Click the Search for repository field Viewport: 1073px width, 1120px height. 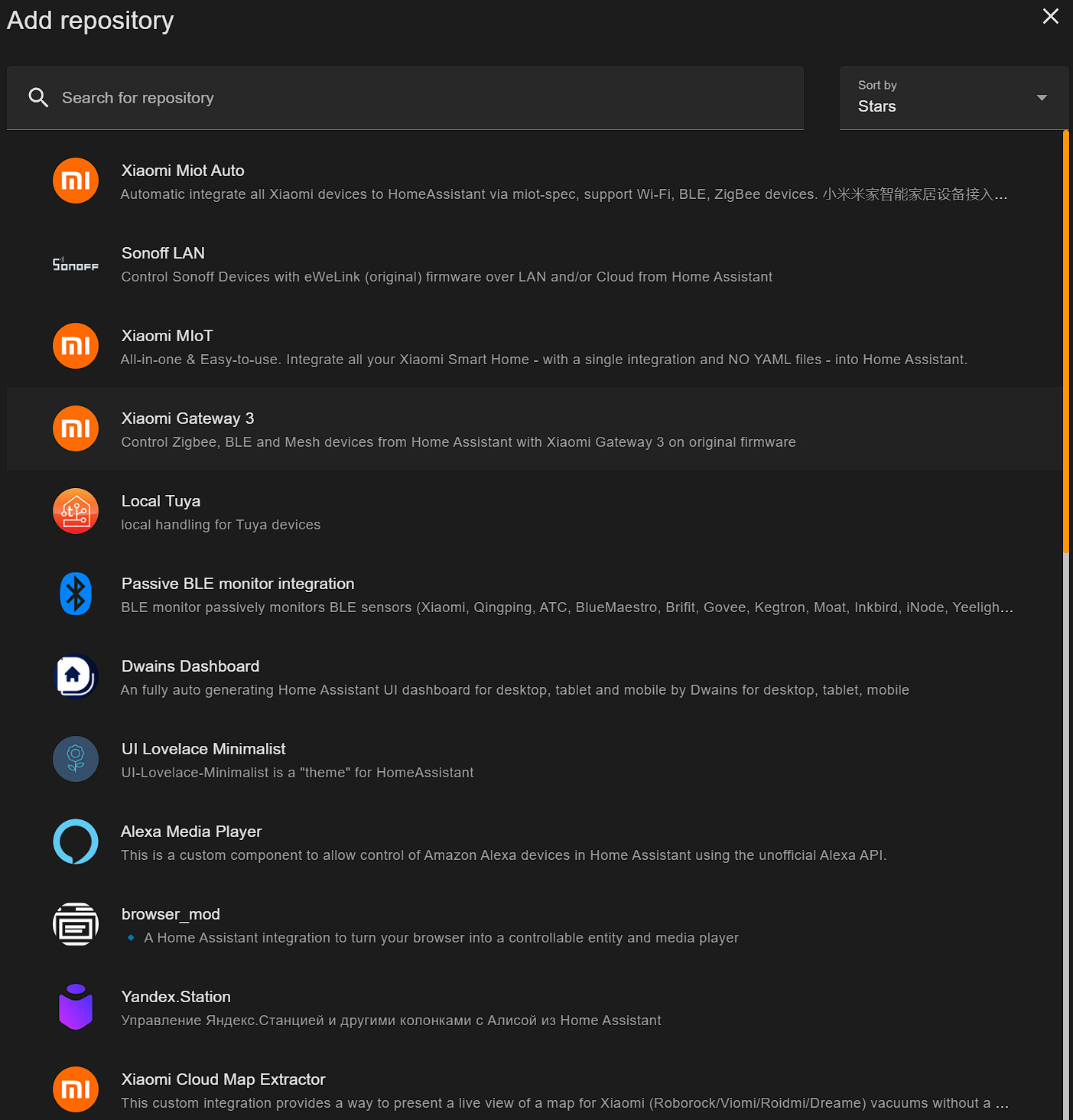(405, 98)
